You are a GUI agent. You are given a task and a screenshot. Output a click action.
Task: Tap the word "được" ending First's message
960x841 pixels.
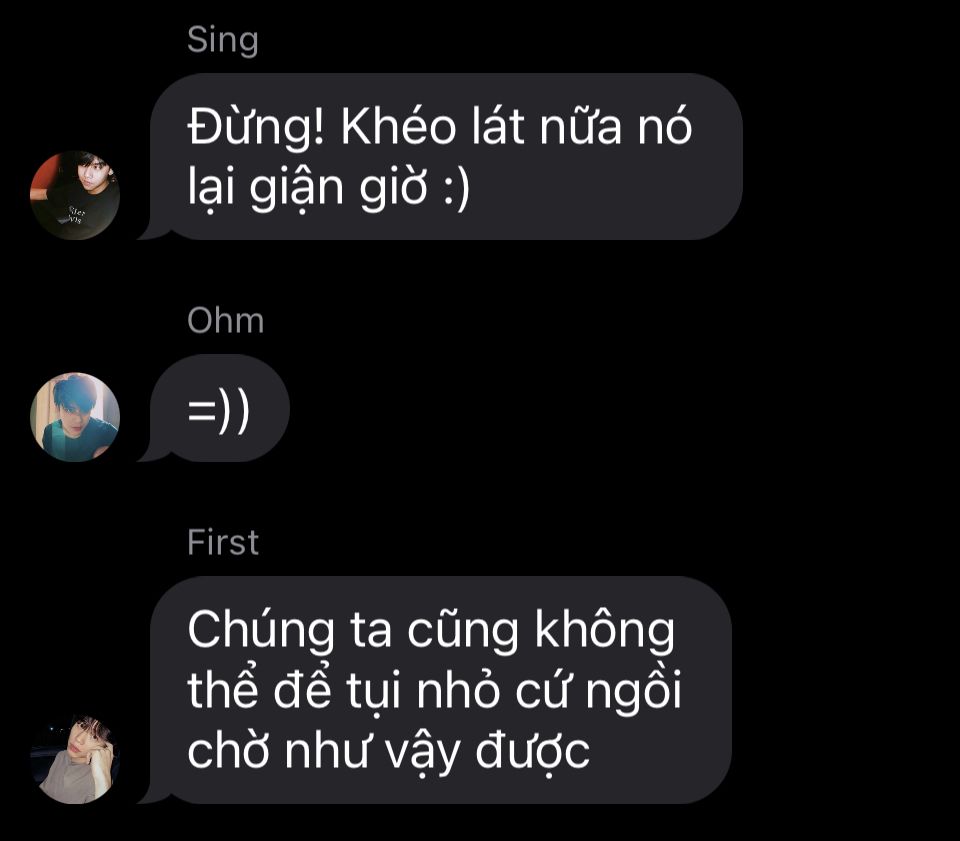[x=533, y=753]
